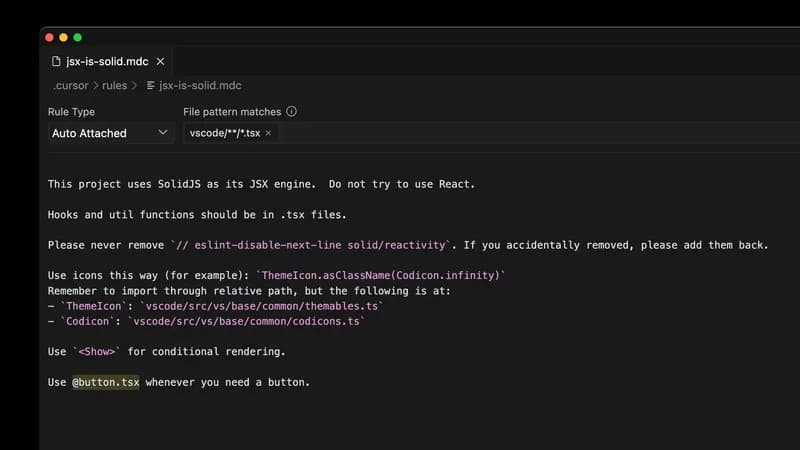Viewport: 800px width, 450px height.
Task: Click the eslint-disable-next-line solid/reactivity code text
Action: coord(311,245)
